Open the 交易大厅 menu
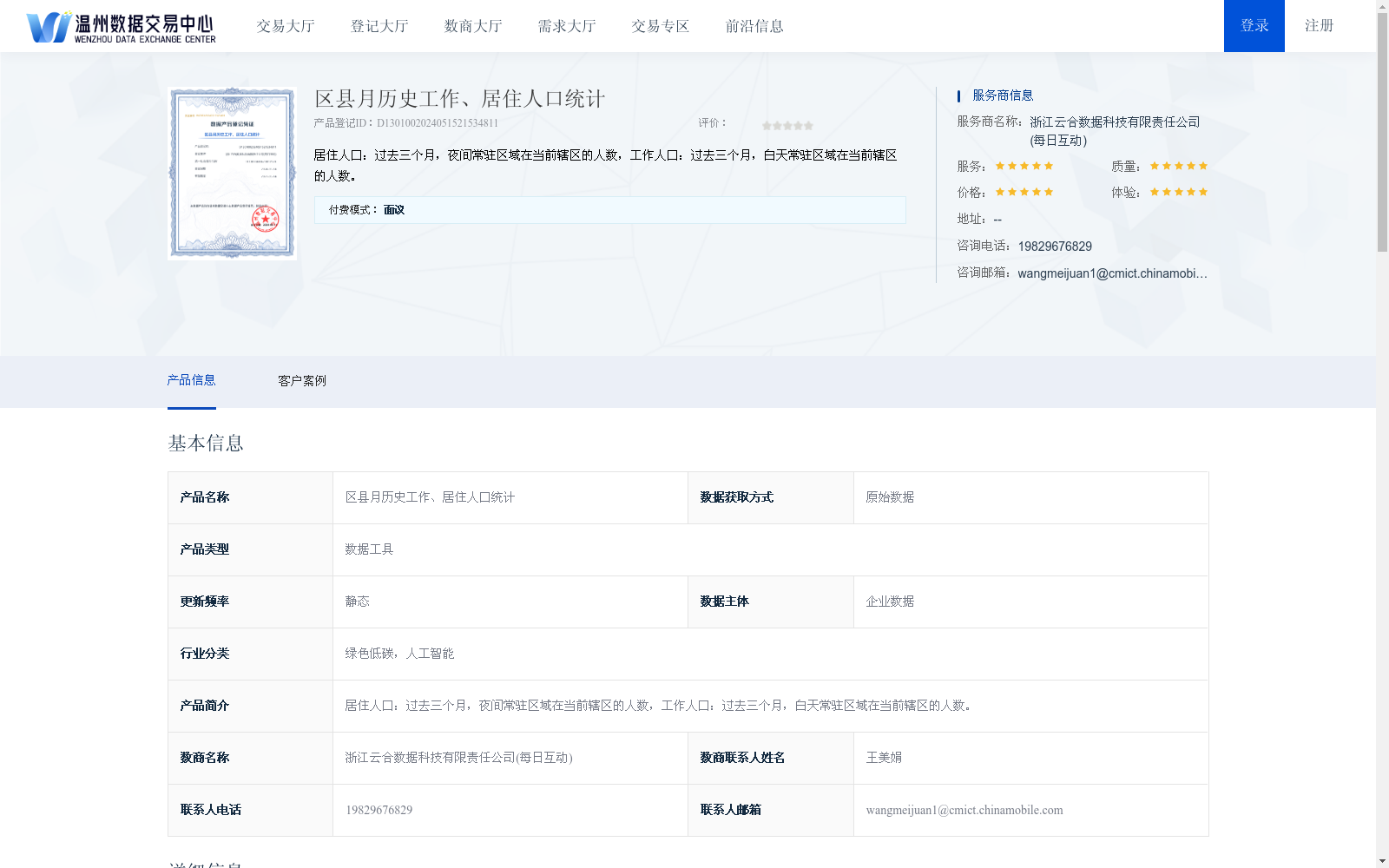1389x868 pixels. (286, 26)
